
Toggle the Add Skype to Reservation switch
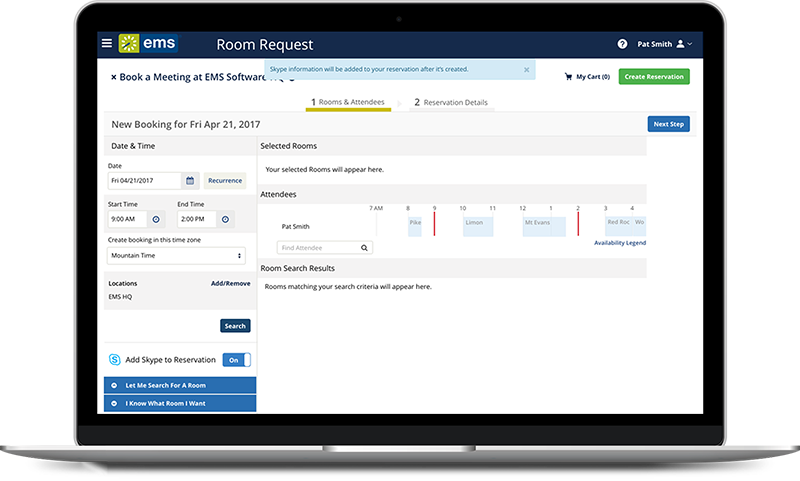(236, 360)
